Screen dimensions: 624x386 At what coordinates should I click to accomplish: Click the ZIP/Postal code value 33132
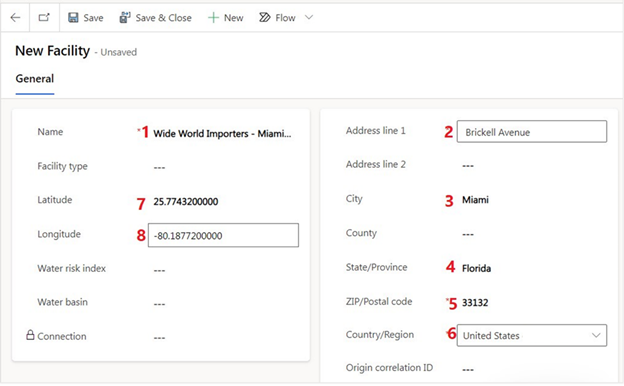point(475,303)
